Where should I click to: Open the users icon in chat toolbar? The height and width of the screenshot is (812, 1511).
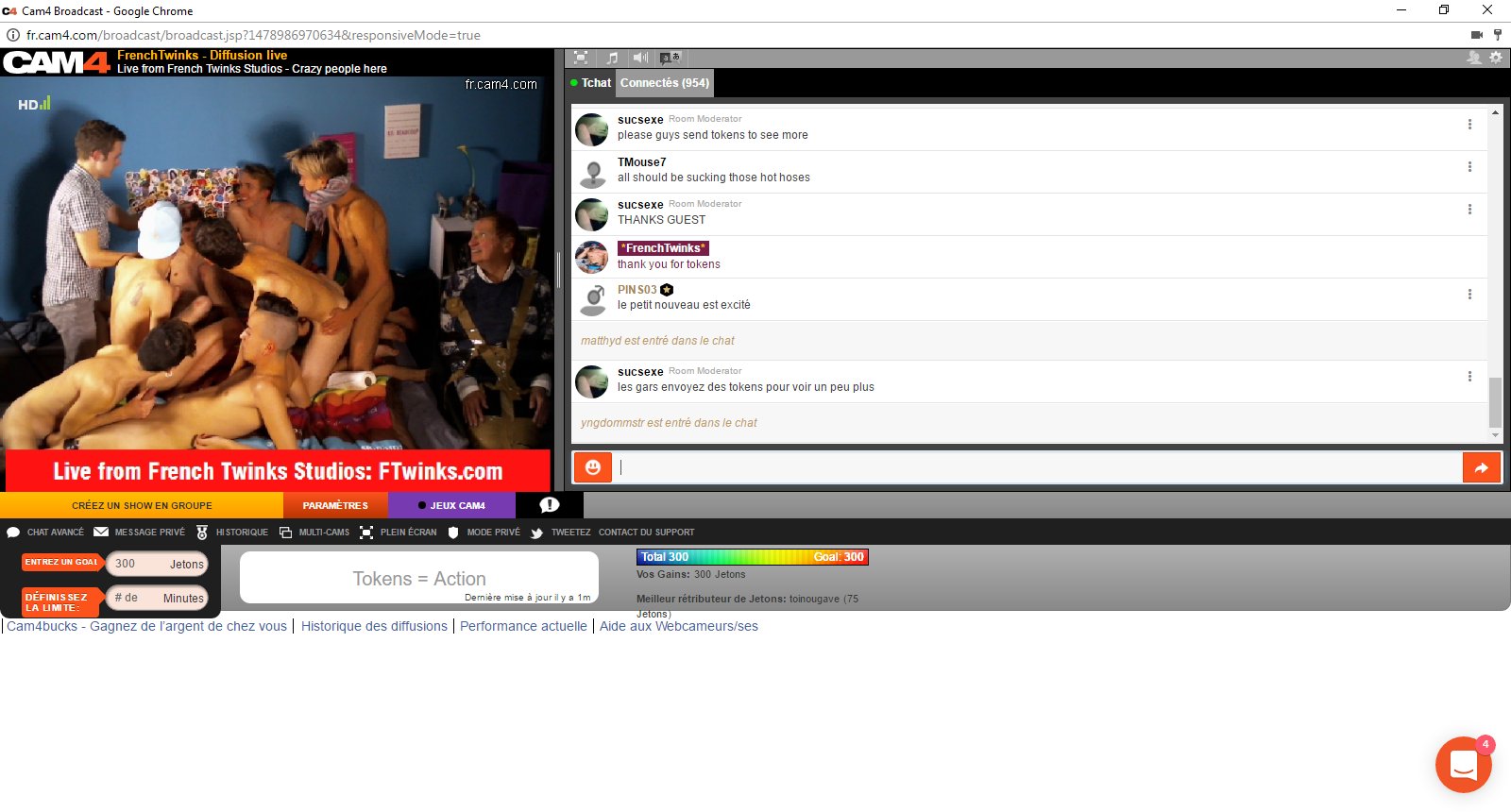1473,58
